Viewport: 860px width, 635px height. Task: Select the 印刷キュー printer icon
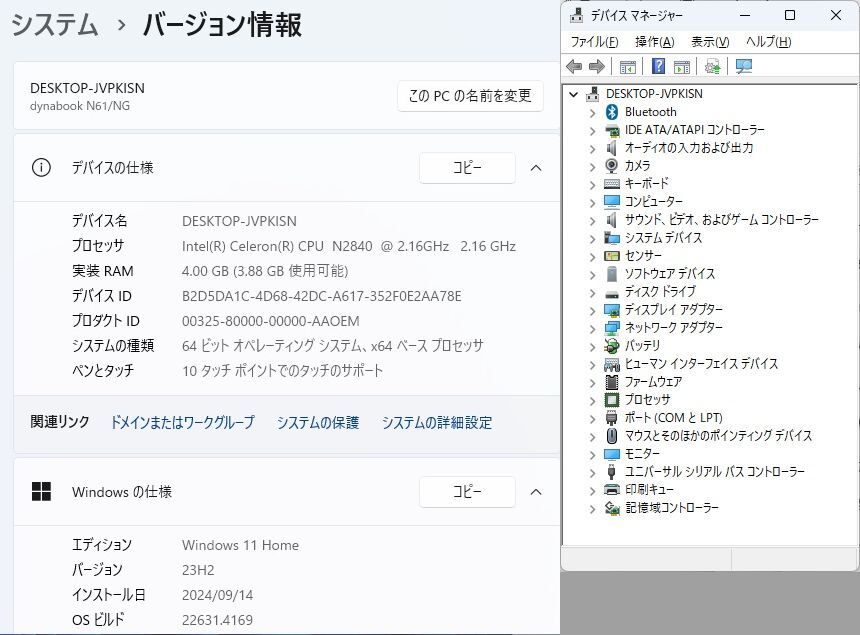click(x=612, y=489)
